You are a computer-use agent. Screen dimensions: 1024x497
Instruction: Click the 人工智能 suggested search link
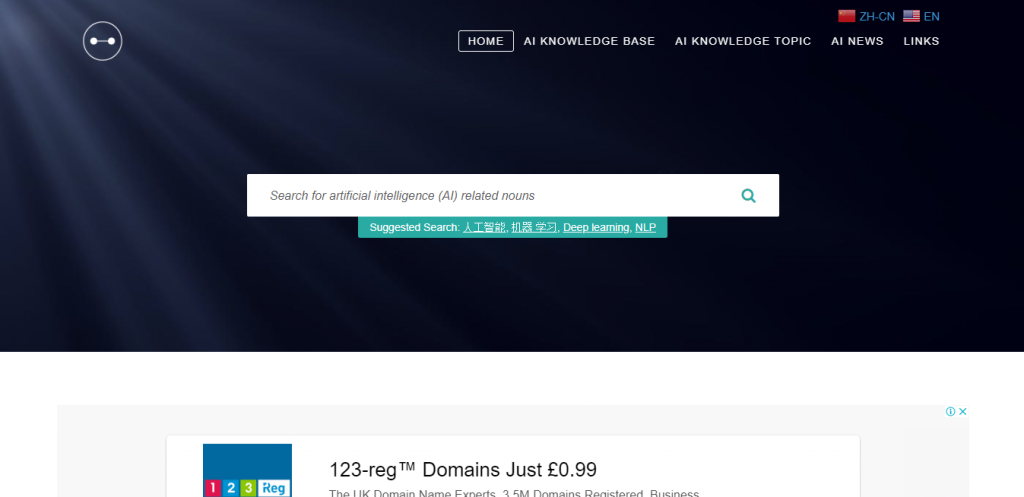click(484, 228)
